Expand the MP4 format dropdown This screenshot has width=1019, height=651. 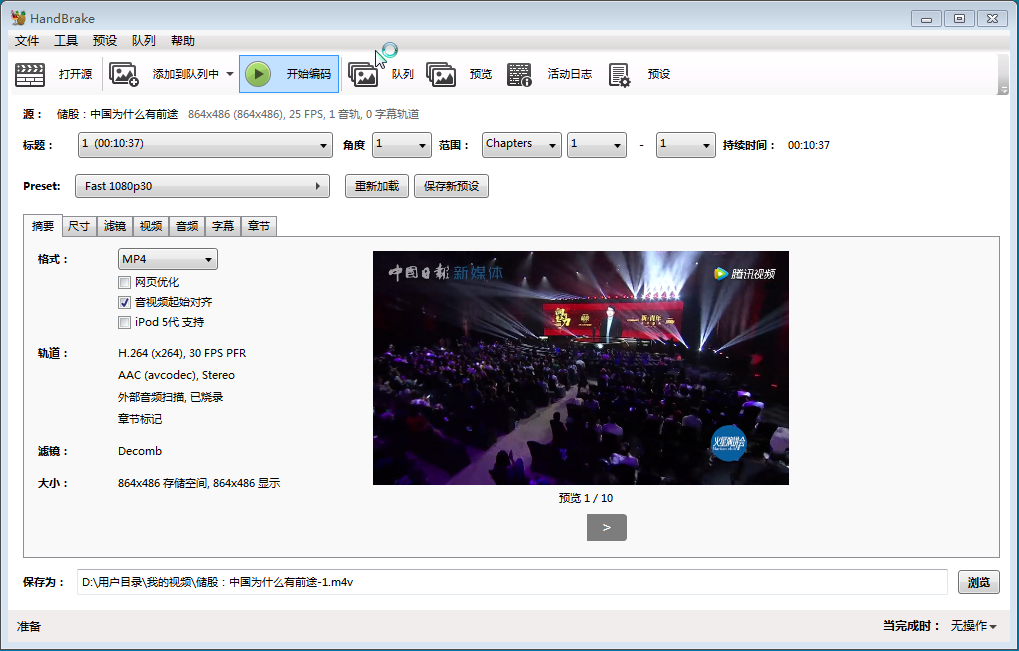167,260
